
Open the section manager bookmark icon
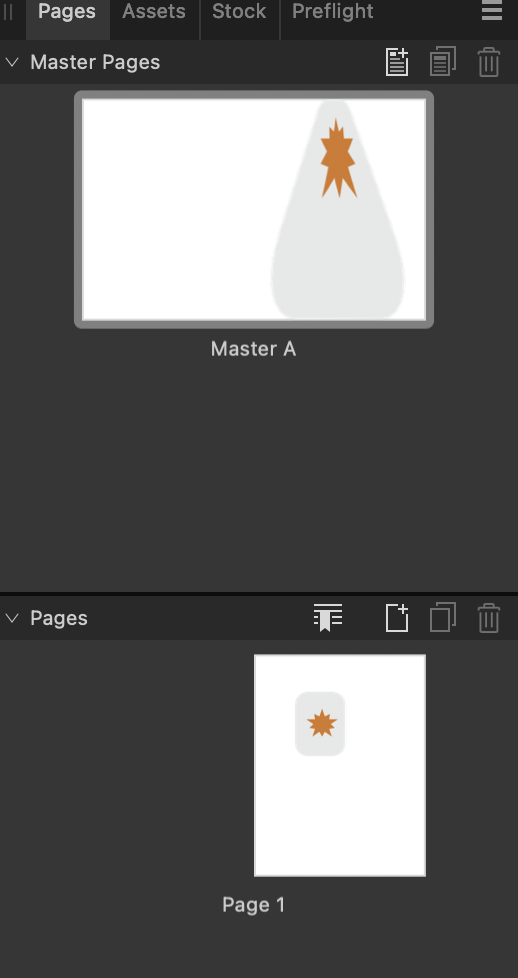328,617
